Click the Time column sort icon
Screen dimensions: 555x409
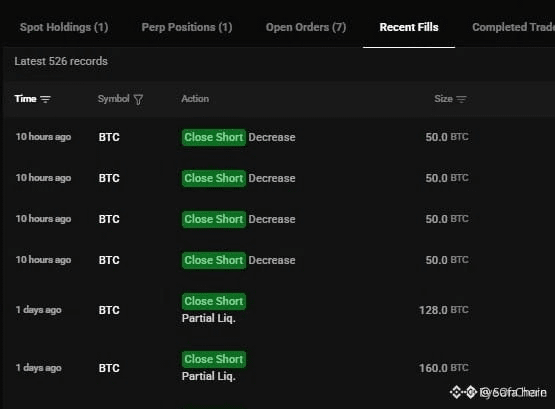[45, 99]
